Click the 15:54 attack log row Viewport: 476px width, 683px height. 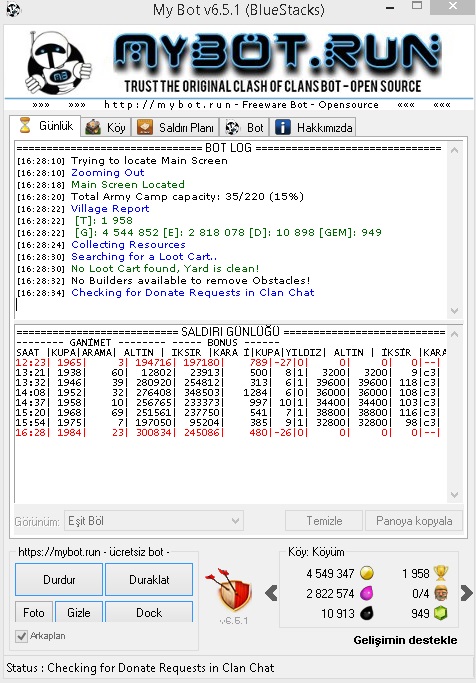coord(228,423)
